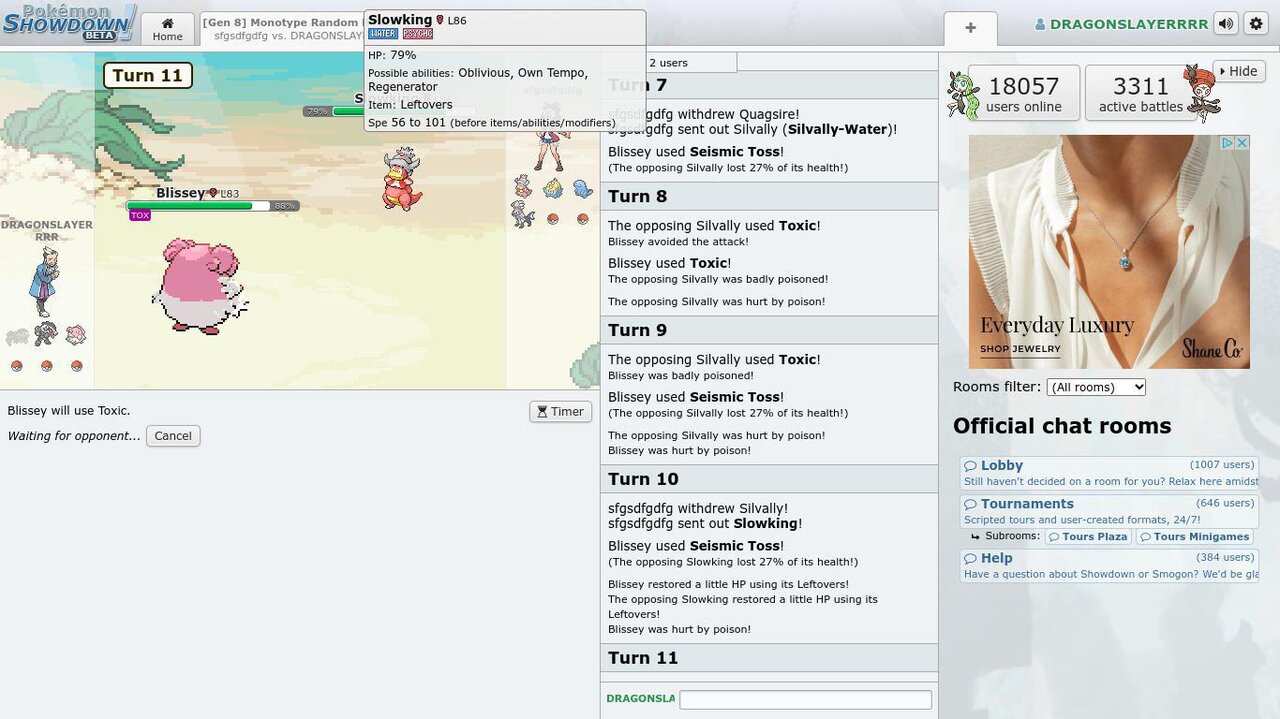Open a new room with the plus tab
This screenshot has width=1280, height=719.
pyautogui.click(x=970, y=29)
